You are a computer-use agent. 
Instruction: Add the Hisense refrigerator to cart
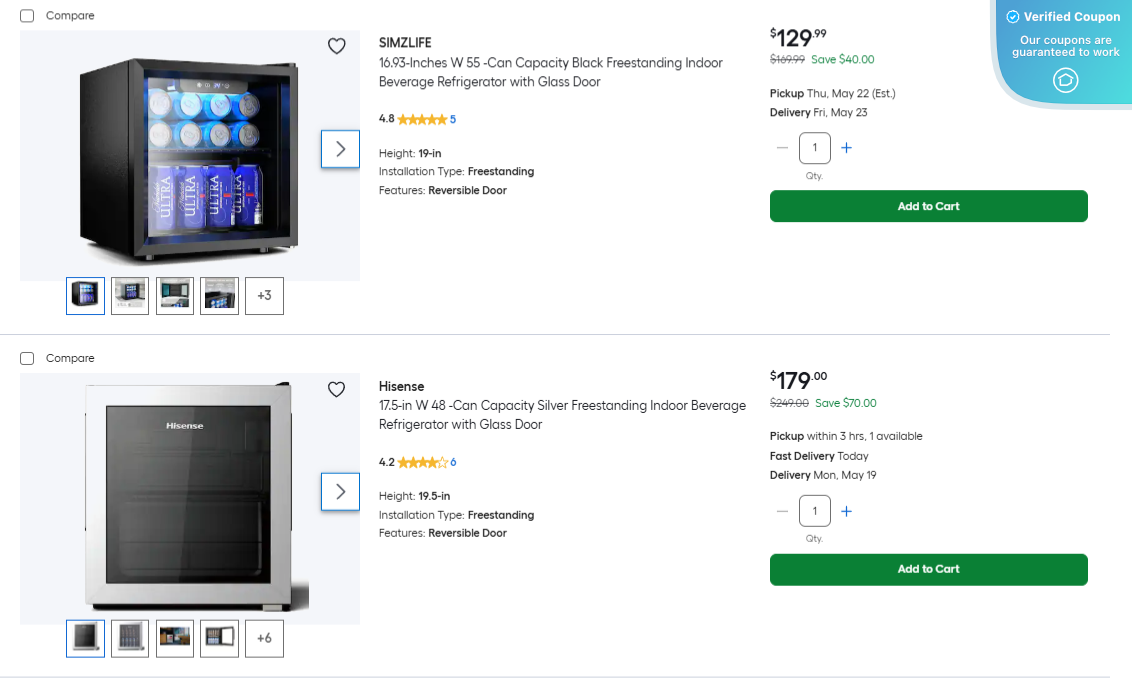pos(928,569)
